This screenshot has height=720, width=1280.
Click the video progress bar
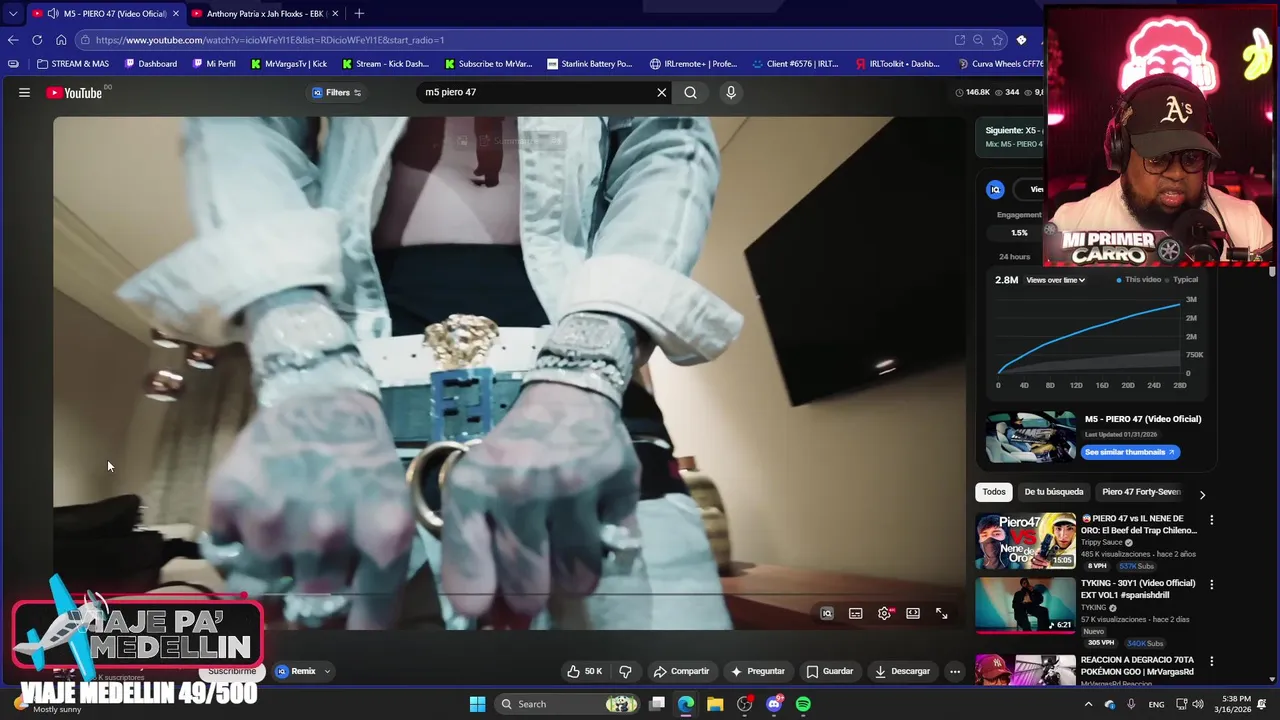[x=509, y=595]
